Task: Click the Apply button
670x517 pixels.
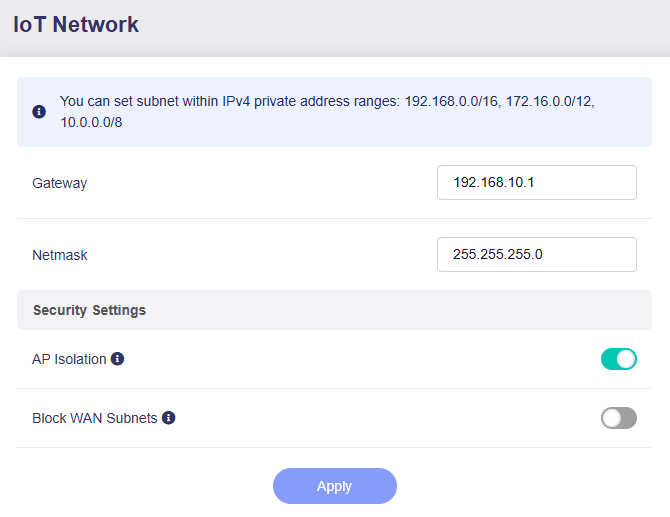Action: [x=335, y=486]
